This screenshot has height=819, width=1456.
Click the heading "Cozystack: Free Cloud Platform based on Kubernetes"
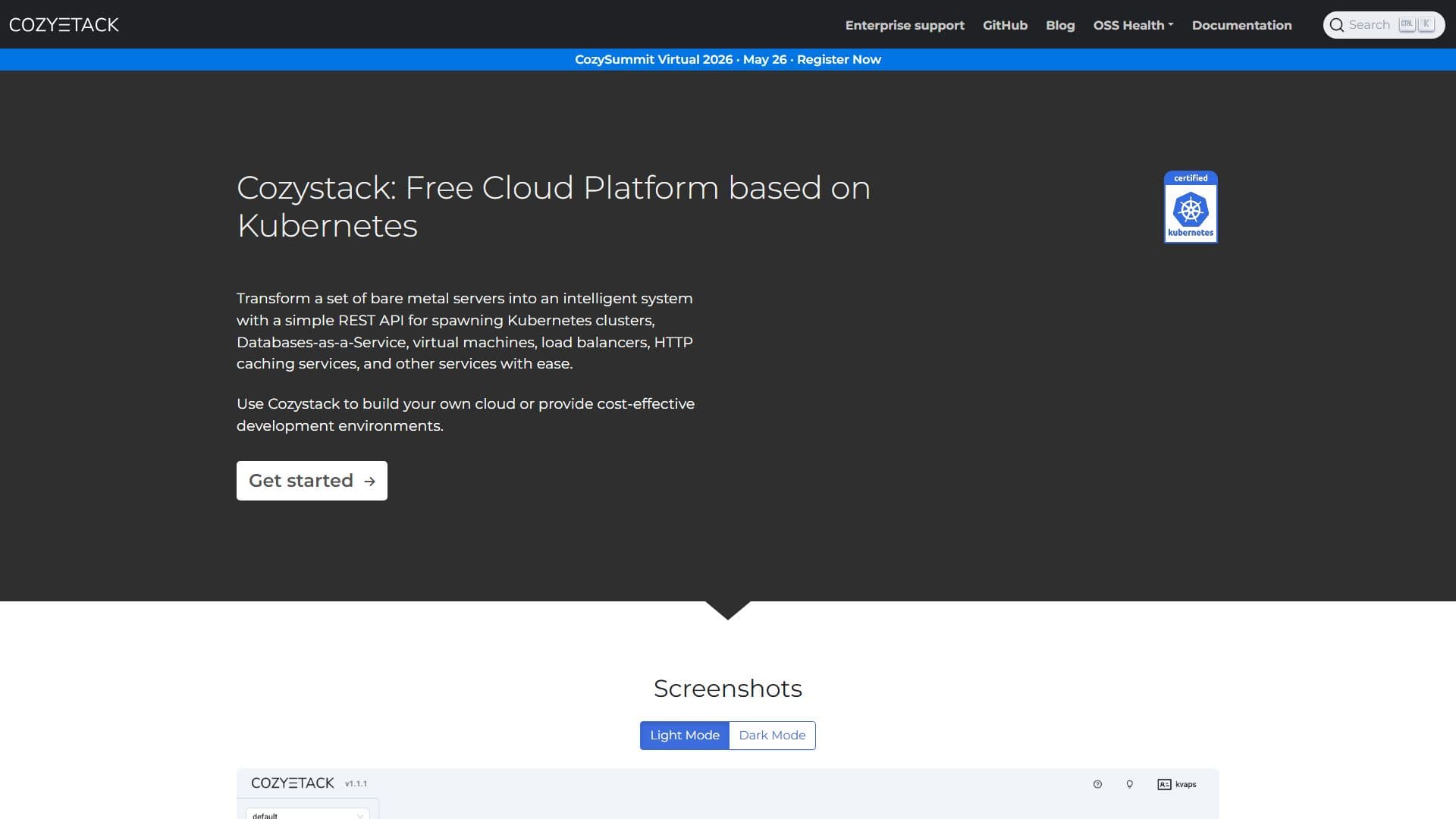pyautogui.click(x=554, y=206)
